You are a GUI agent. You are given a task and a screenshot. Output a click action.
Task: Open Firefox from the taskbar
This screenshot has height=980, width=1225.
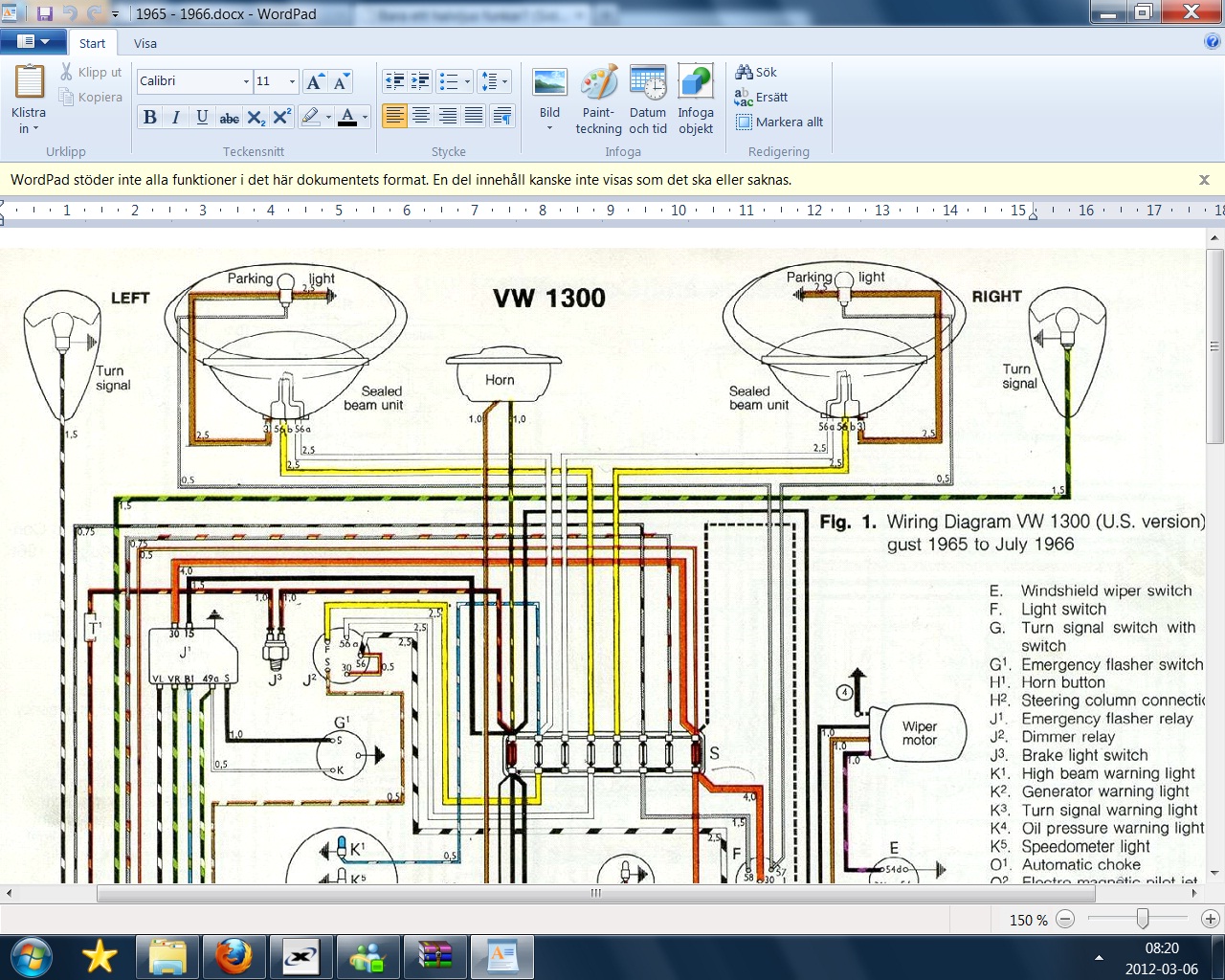click(x=234, y=956)
